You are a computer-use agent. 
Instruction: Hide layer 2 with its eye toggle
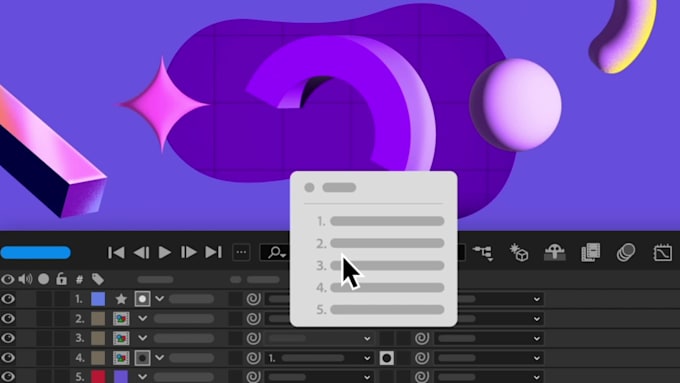[8, 318]
